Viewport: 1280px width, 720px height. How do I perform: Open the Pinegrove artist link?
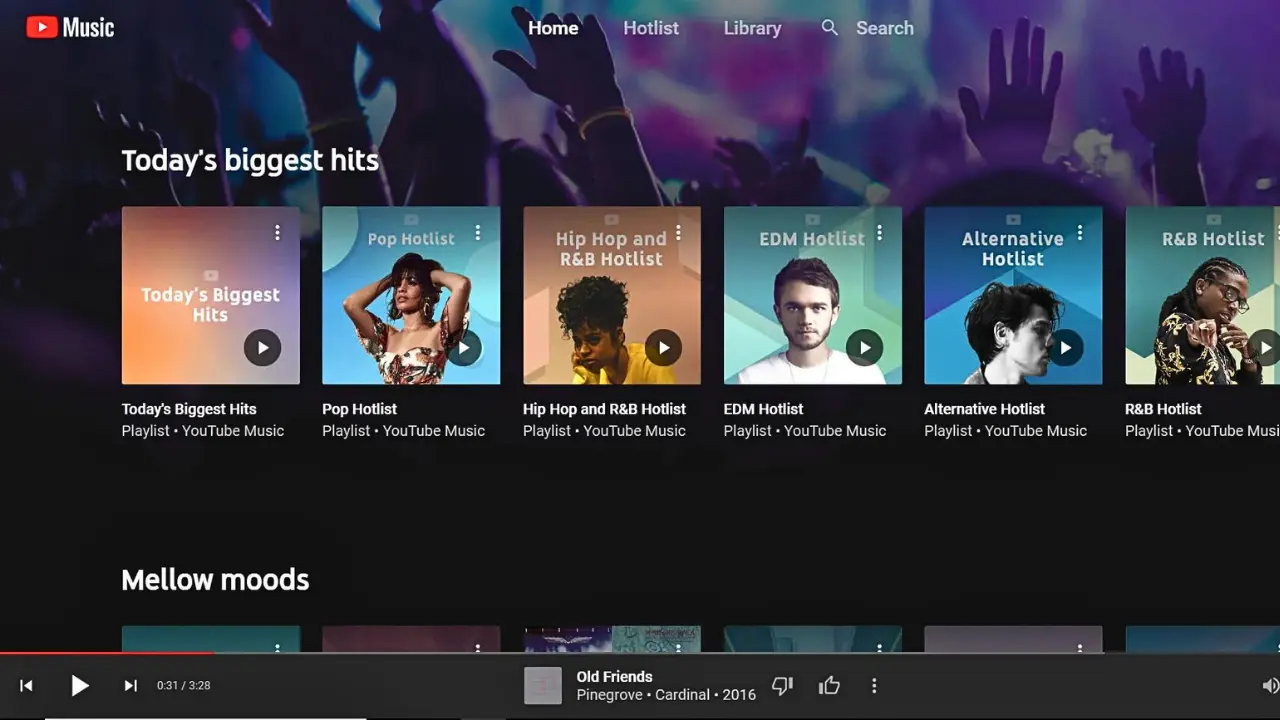610,695
